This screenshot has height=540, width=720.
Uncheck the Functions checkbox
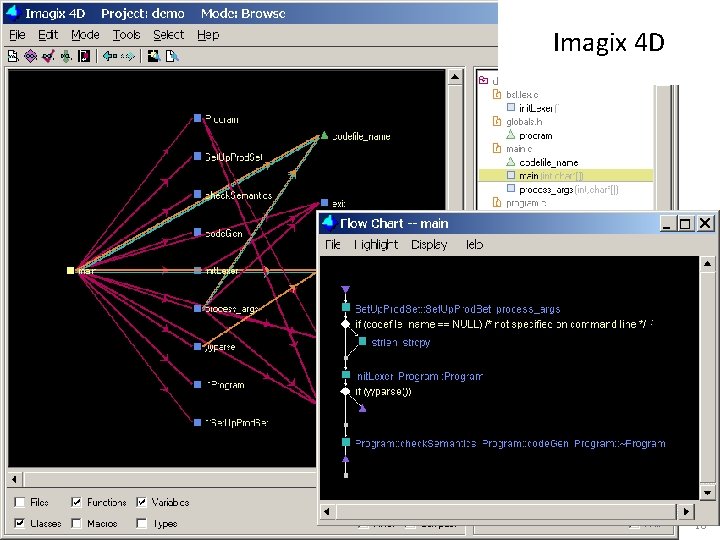pyautogui.click(x=77, y=502)
